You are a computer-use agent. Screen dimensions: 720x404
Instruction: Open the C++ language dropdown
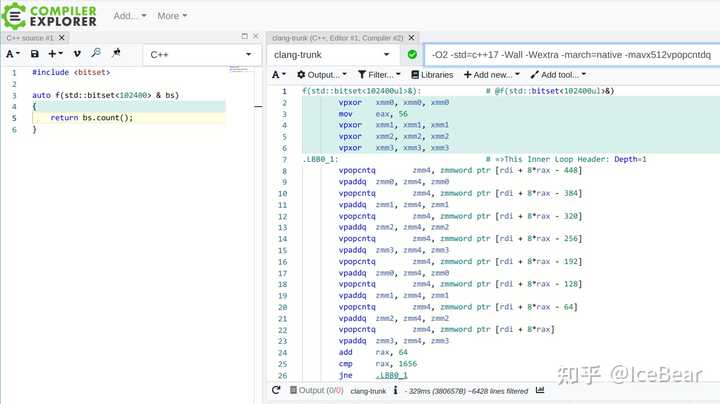200,54
